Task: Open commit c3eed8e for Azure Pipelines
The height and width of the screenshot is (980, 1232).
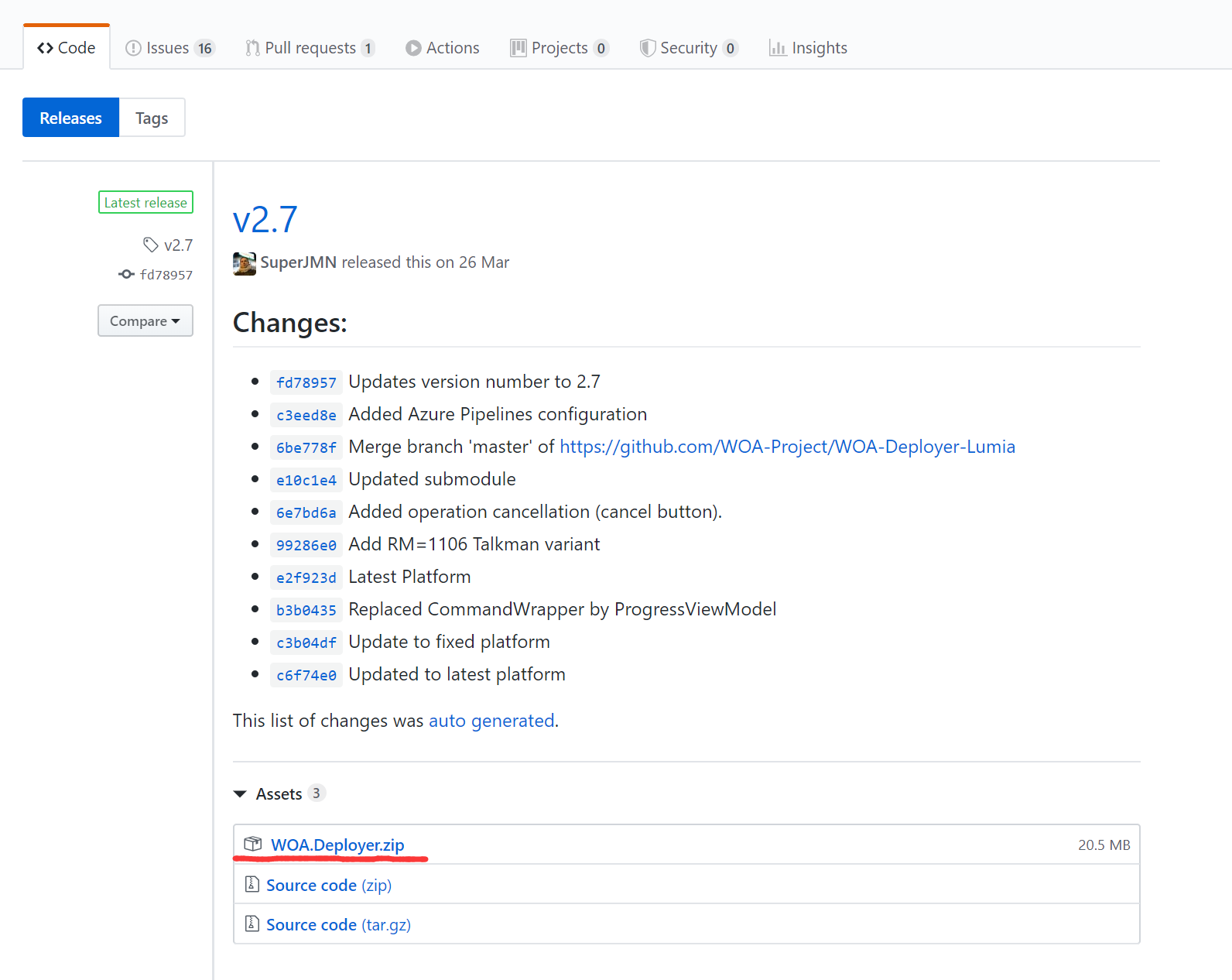Action: pyautogui.click(x=306, y=415)
